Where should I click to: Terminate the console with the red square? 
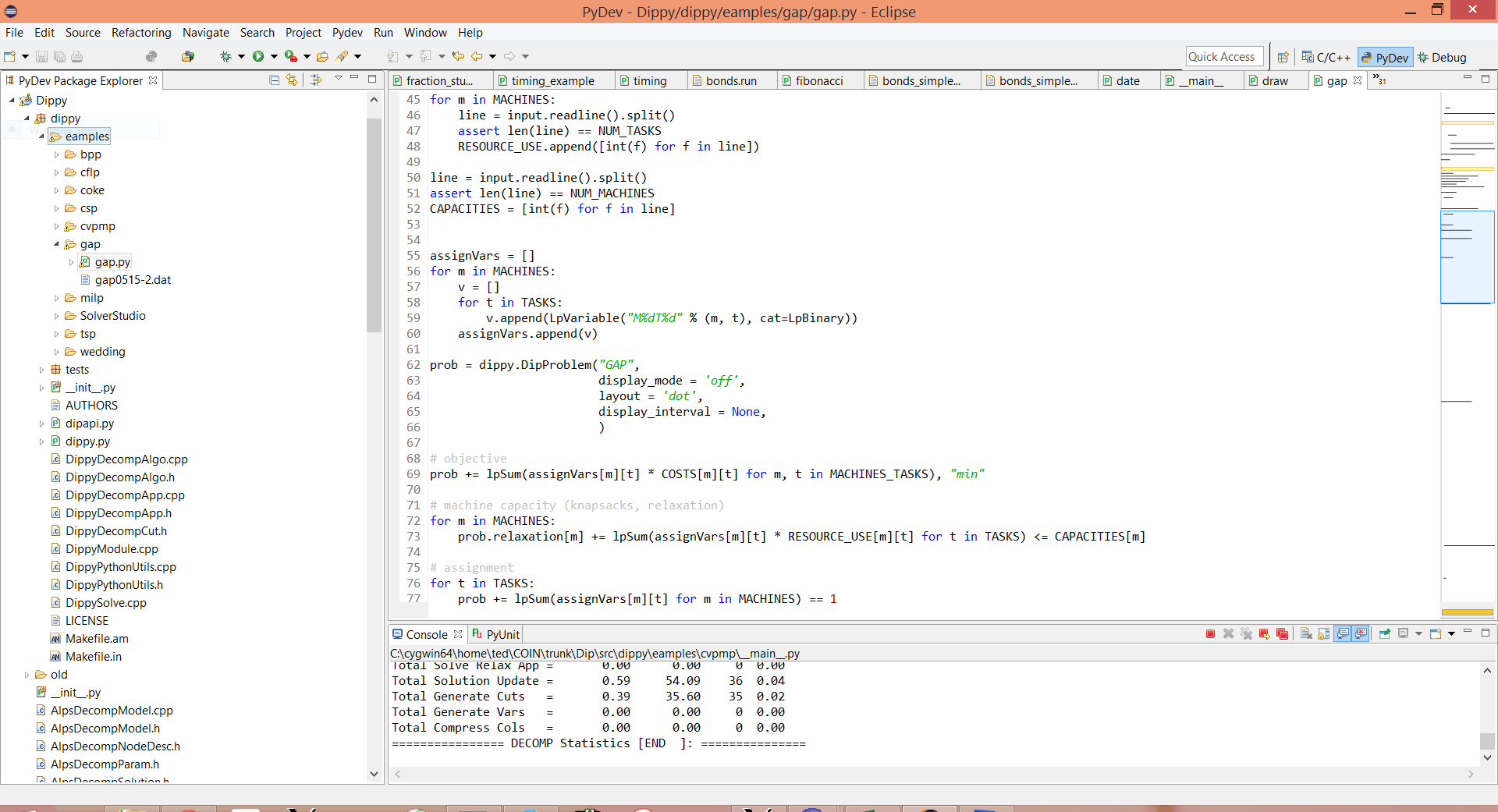click(1210, 634)
